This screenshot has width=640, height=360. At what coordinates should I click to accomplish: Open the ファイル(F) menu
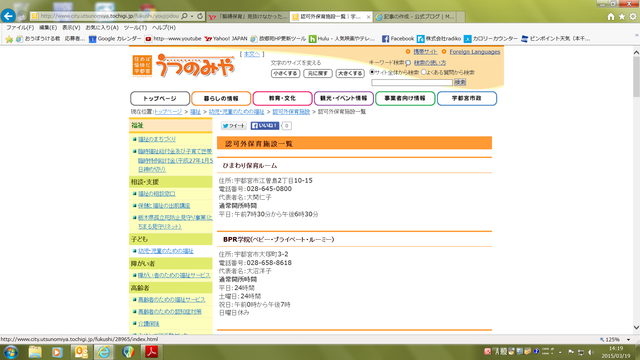click(20, 27)
